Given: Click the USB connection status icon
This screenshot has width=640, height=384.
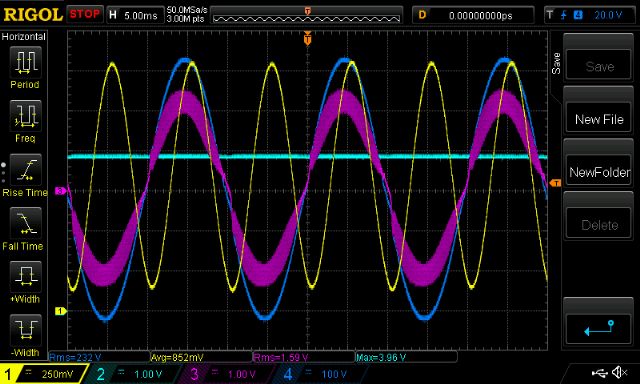Looking at the screenshot, I should (x=600, y=373).
